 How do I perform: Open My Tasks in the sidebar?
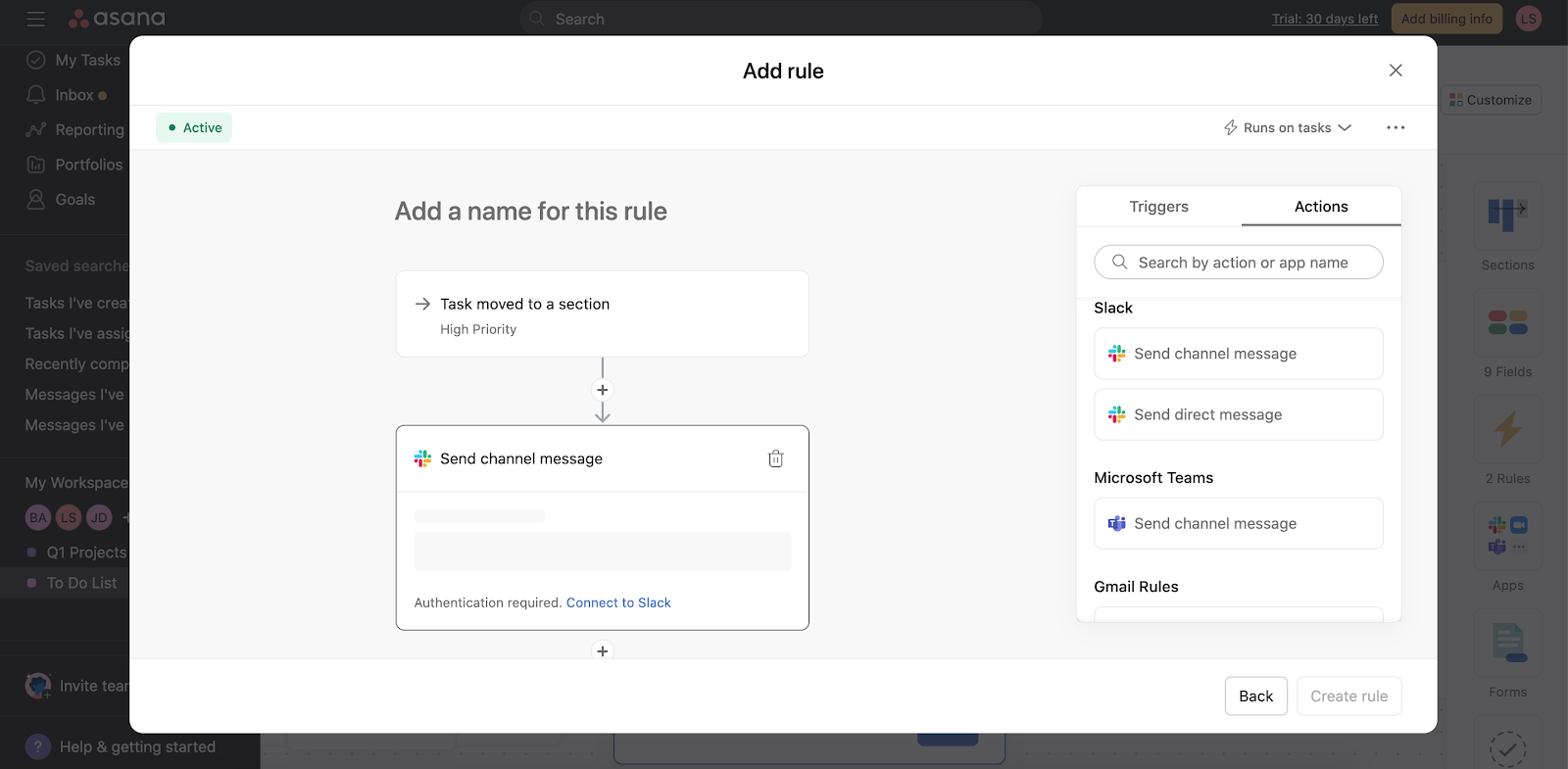tap(73, 60)
